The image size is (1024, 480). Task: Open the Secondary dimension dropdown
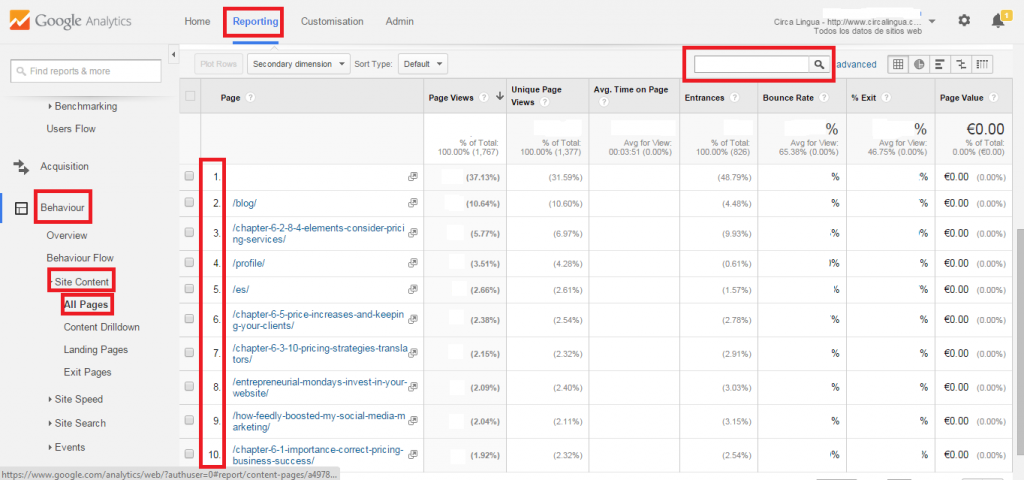(x=299, y=64)
